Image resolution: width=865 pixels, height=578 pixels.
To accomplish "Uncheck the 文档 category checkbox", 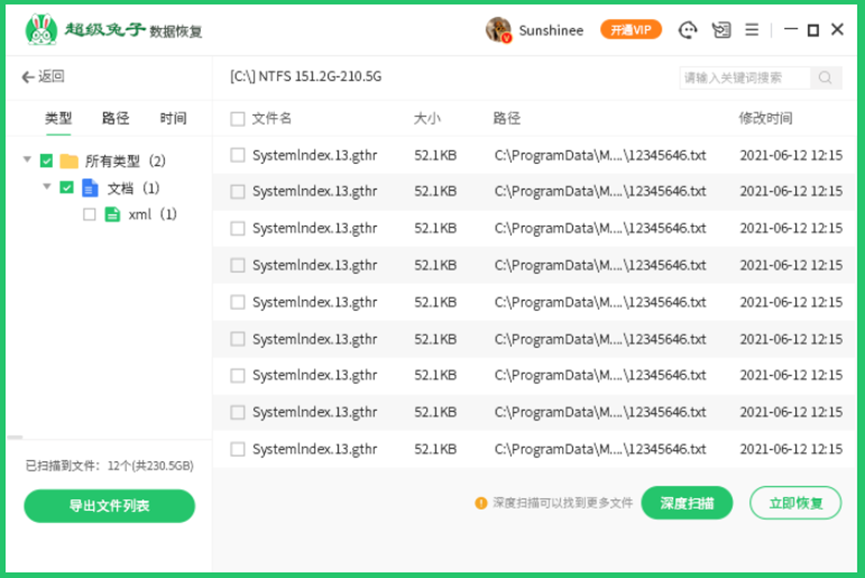I will [x=66, y=188].
